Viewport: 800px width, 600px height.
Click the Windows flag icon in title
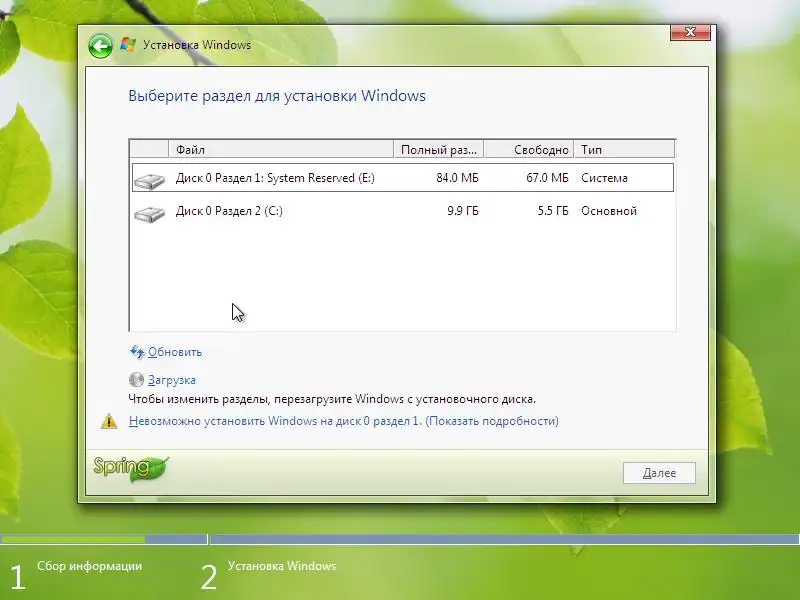click(x=128, y=45)
